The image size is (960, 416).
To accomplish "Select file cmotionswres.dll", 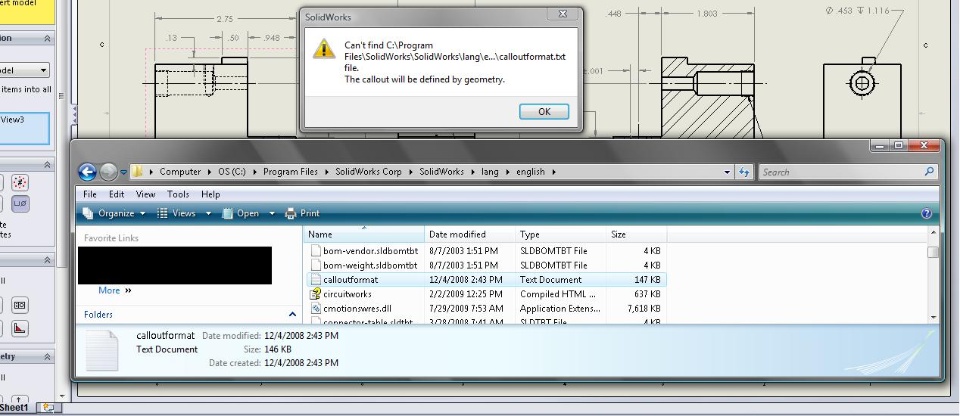I will tap(360, 309).
